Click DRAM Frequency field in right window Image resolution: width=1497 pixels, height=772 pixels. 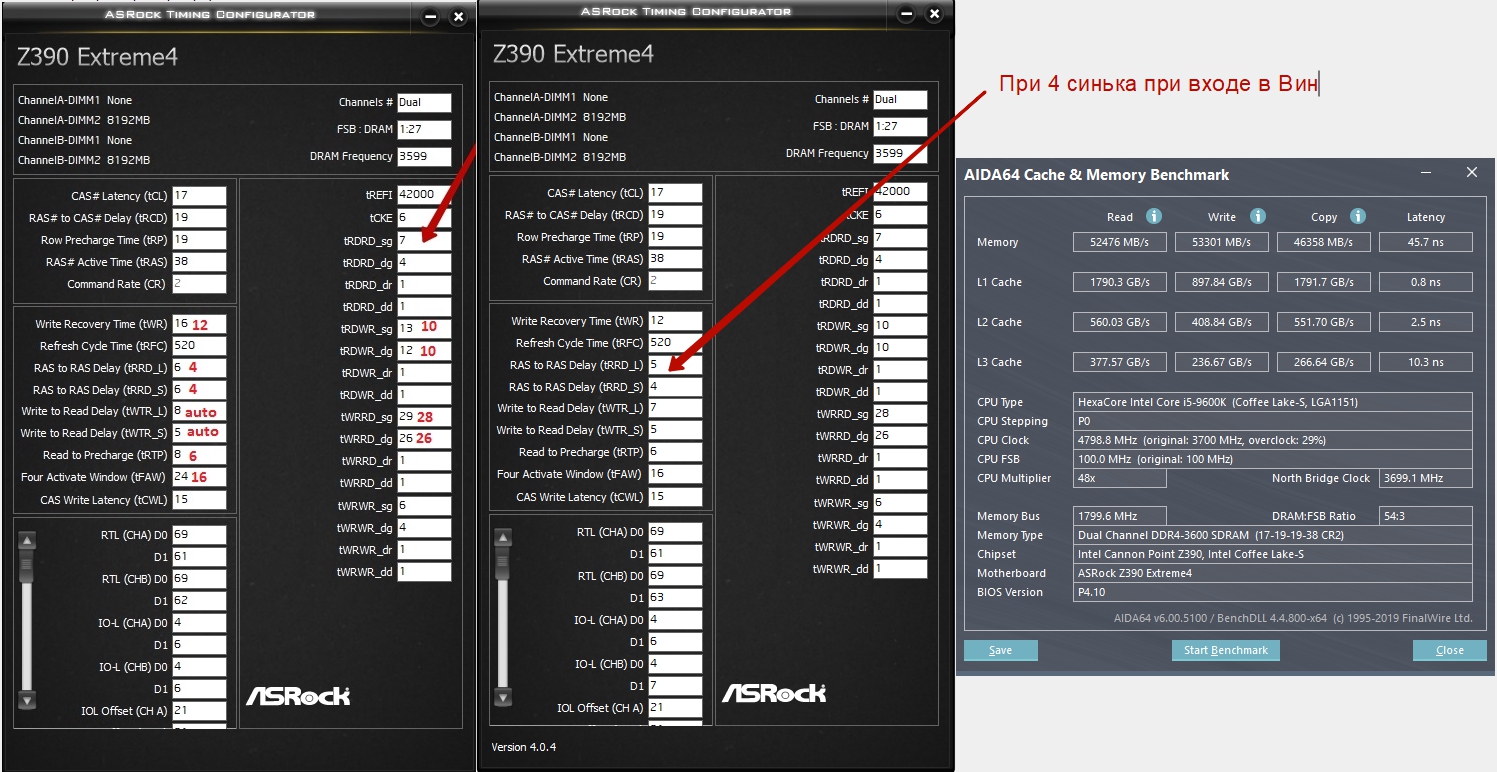900,153
